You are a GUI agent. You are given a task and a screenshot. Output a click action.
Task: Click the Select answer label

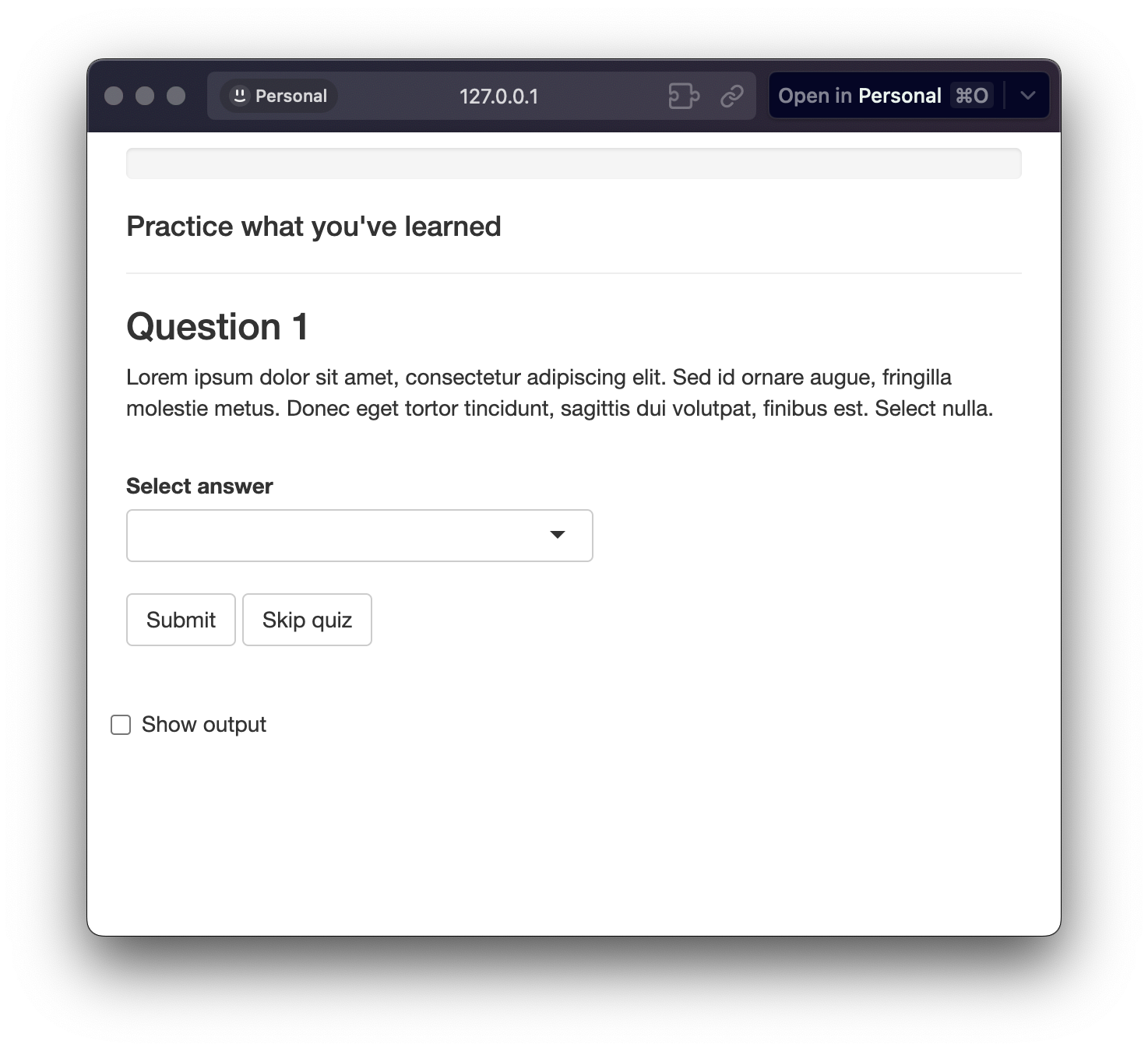click(199, 486)
